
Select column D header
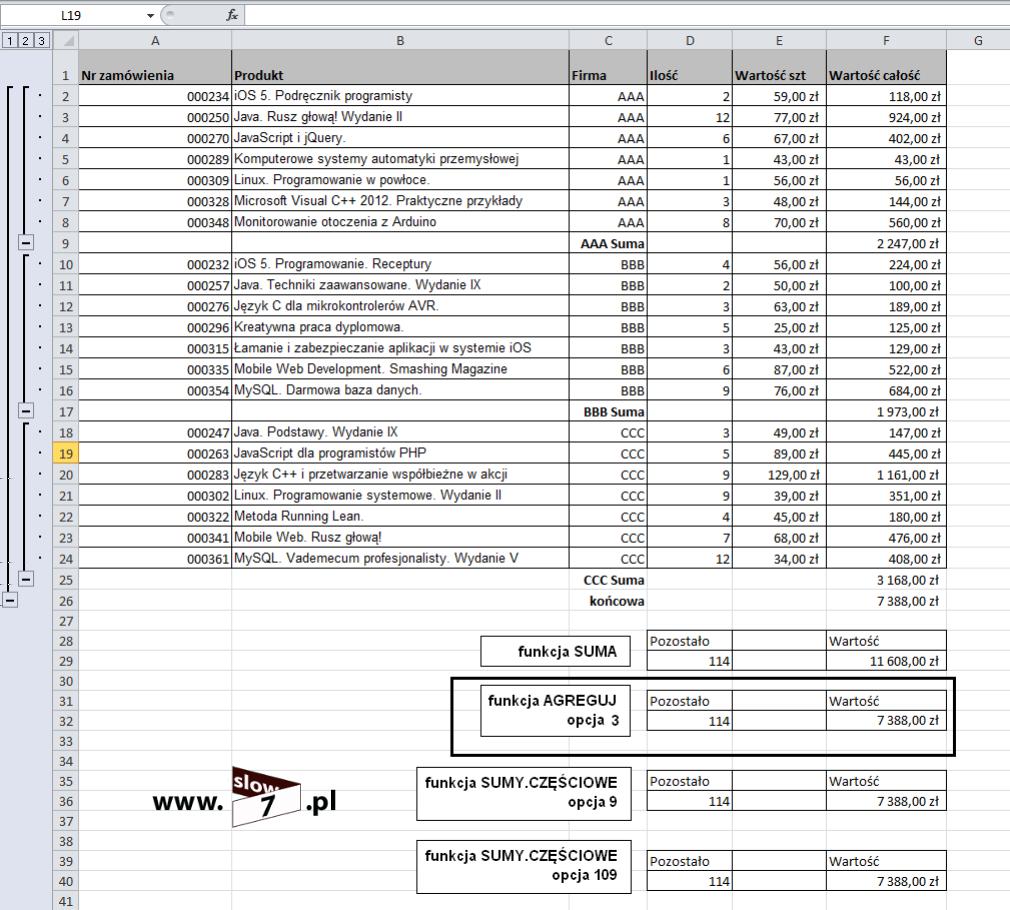(690, 41)
